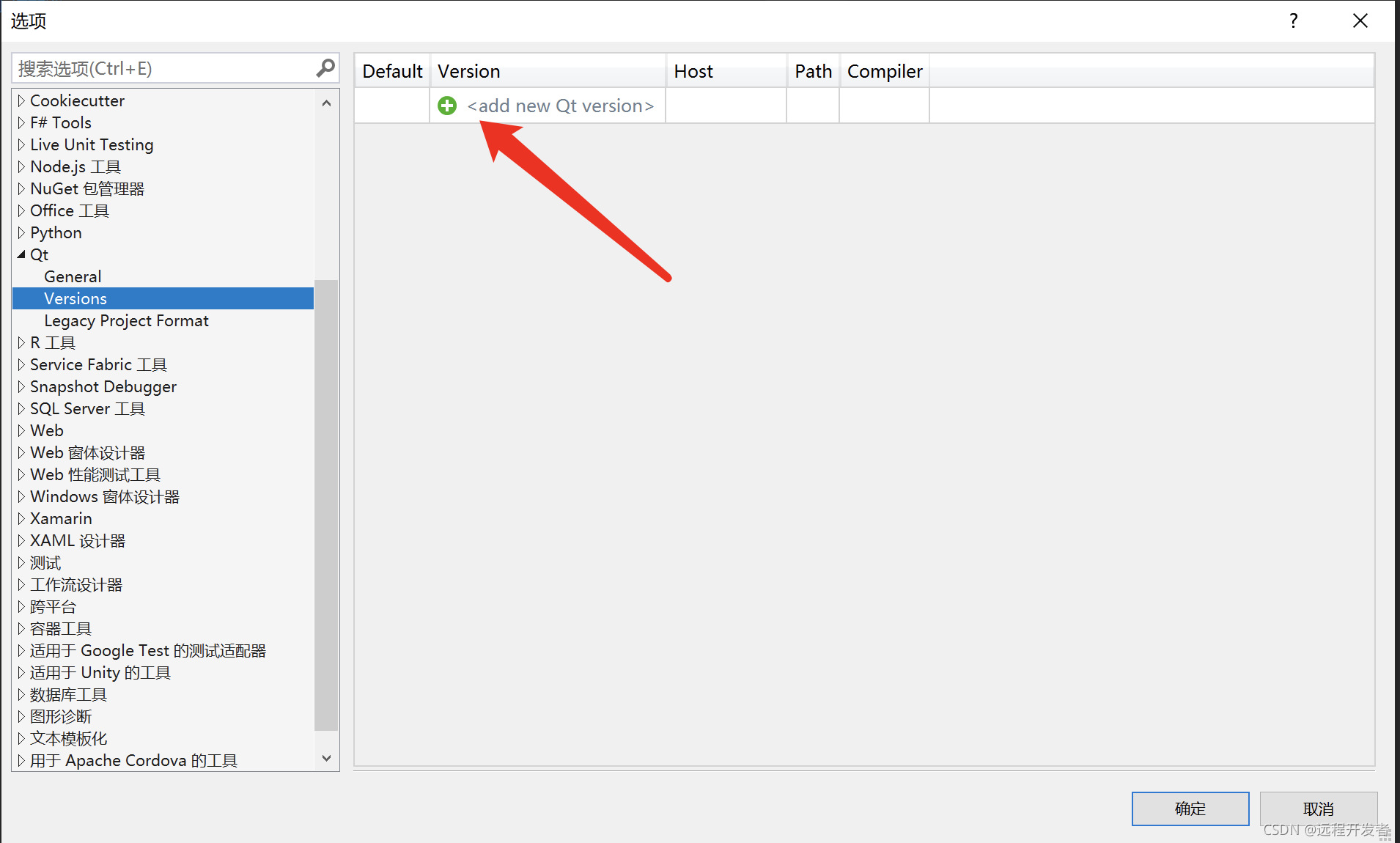Select General under Qt
The height and width of the screenshot is (843, 1400).
(x=73, y=276)
